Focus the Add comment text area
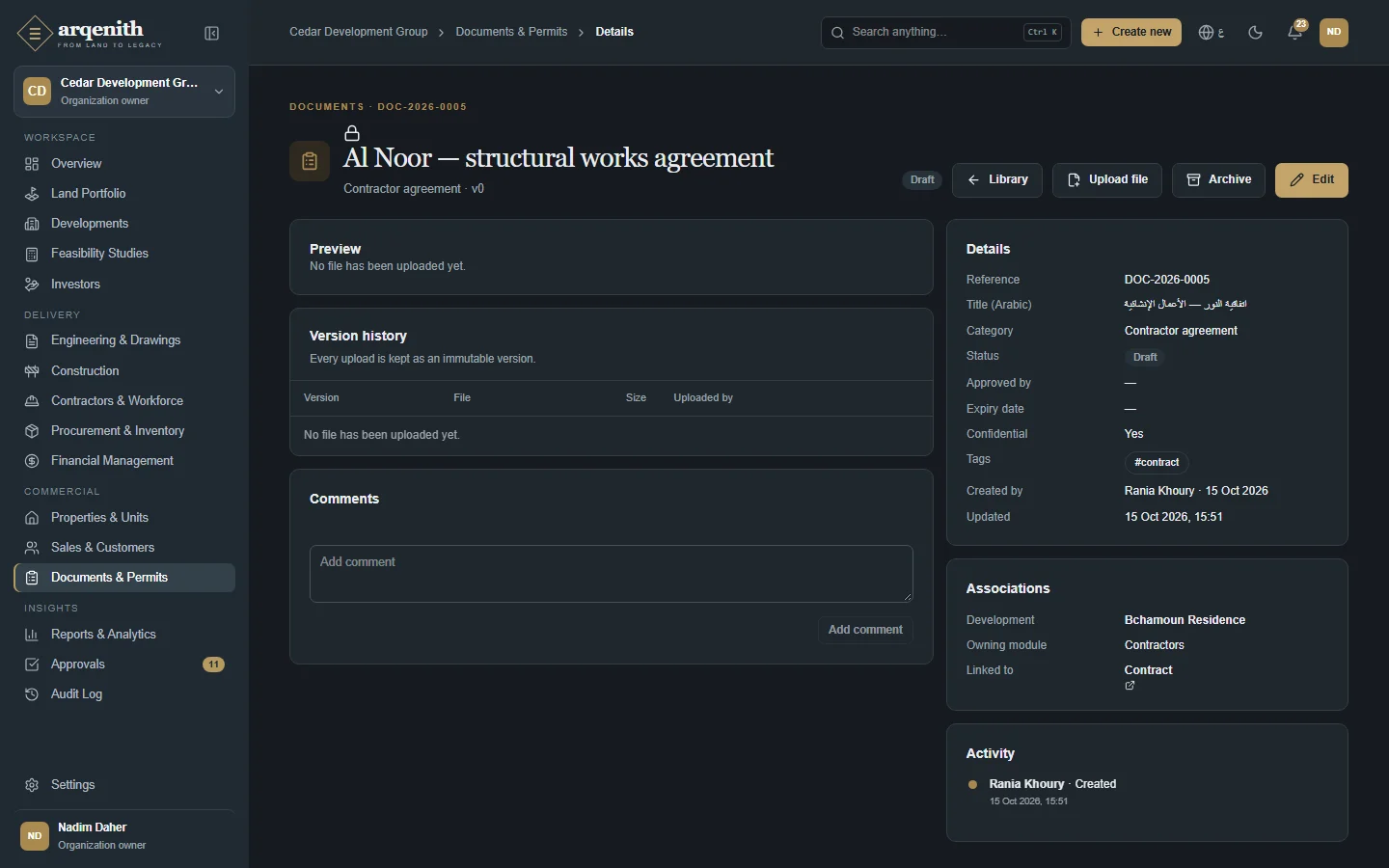The width and height of the screenshot is (1389, 868). pos(612,574)
